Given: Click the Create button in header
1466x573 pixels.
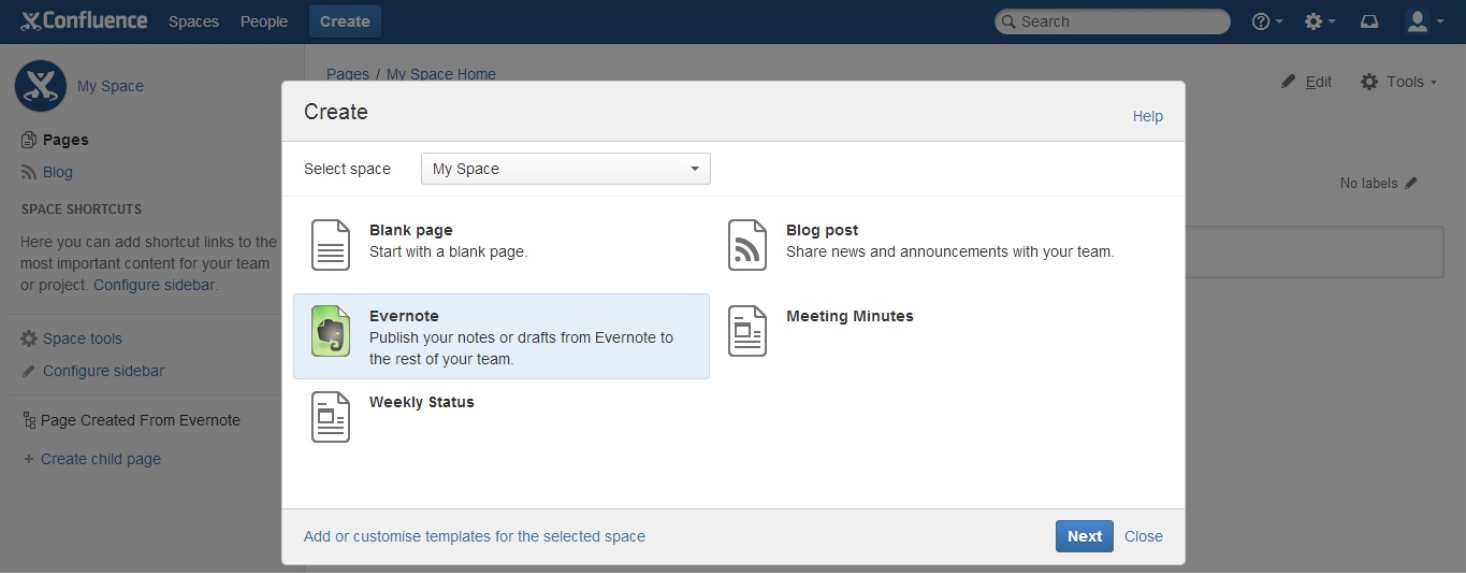Looking at the screenshot, I should [x=345, y=21].
